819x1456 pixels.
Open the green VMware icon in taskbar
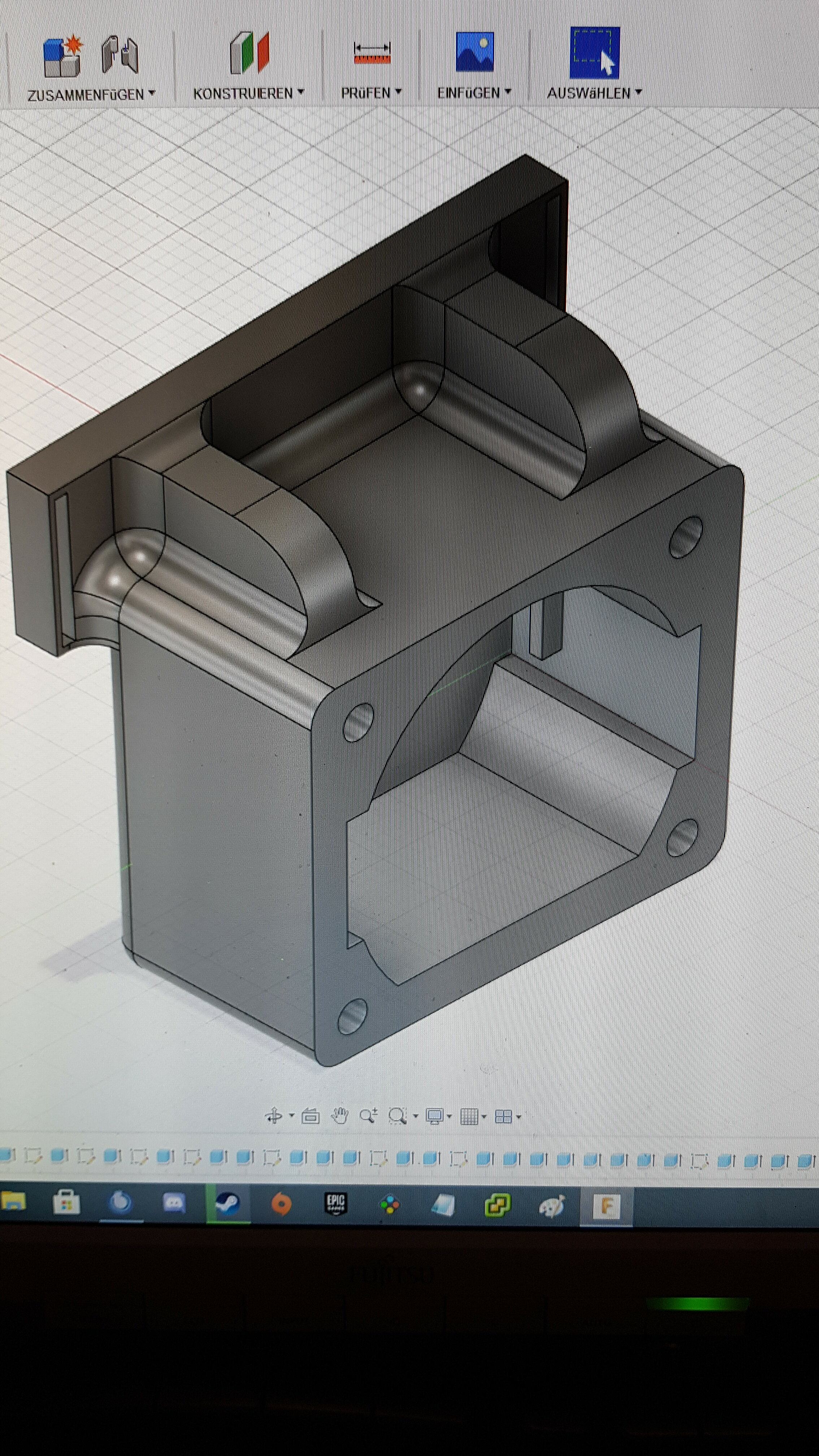[x=498, y=1206]
